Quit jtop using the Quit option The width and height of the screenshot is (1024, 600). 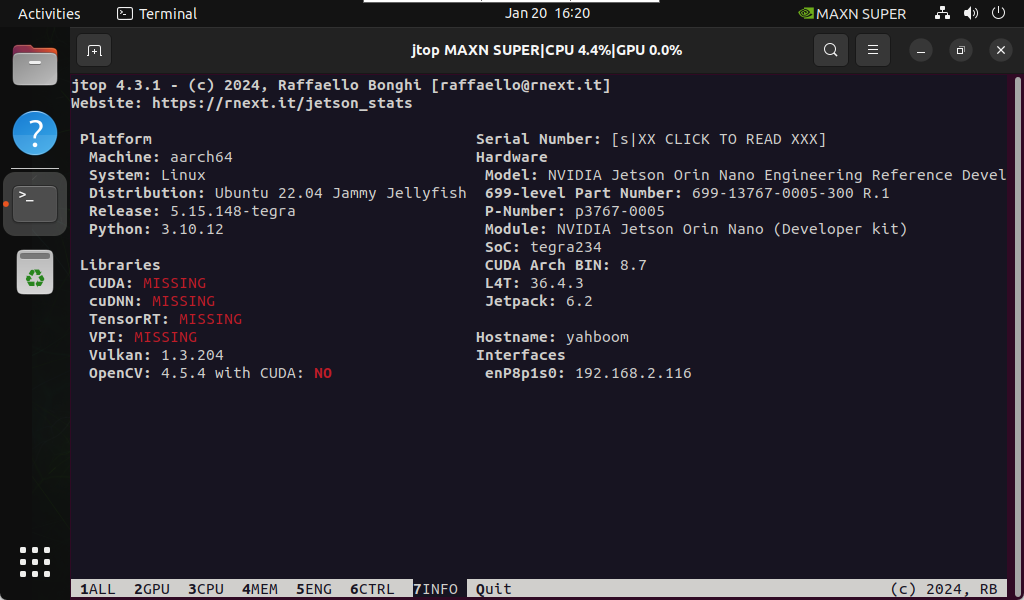[x=493, y=589]
